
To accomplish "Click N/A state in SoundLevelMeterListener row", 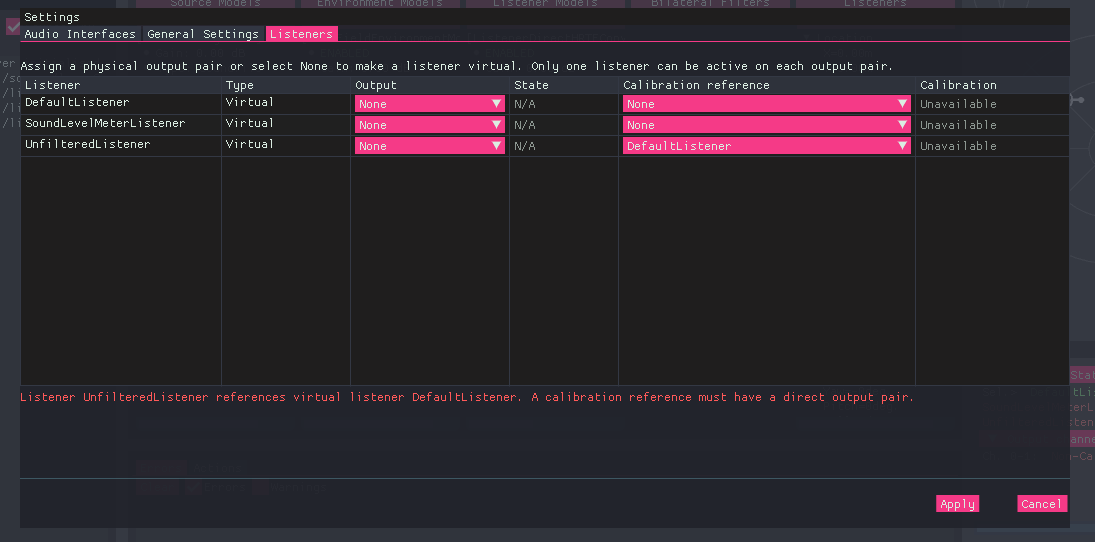I will [x=524, y=125].
